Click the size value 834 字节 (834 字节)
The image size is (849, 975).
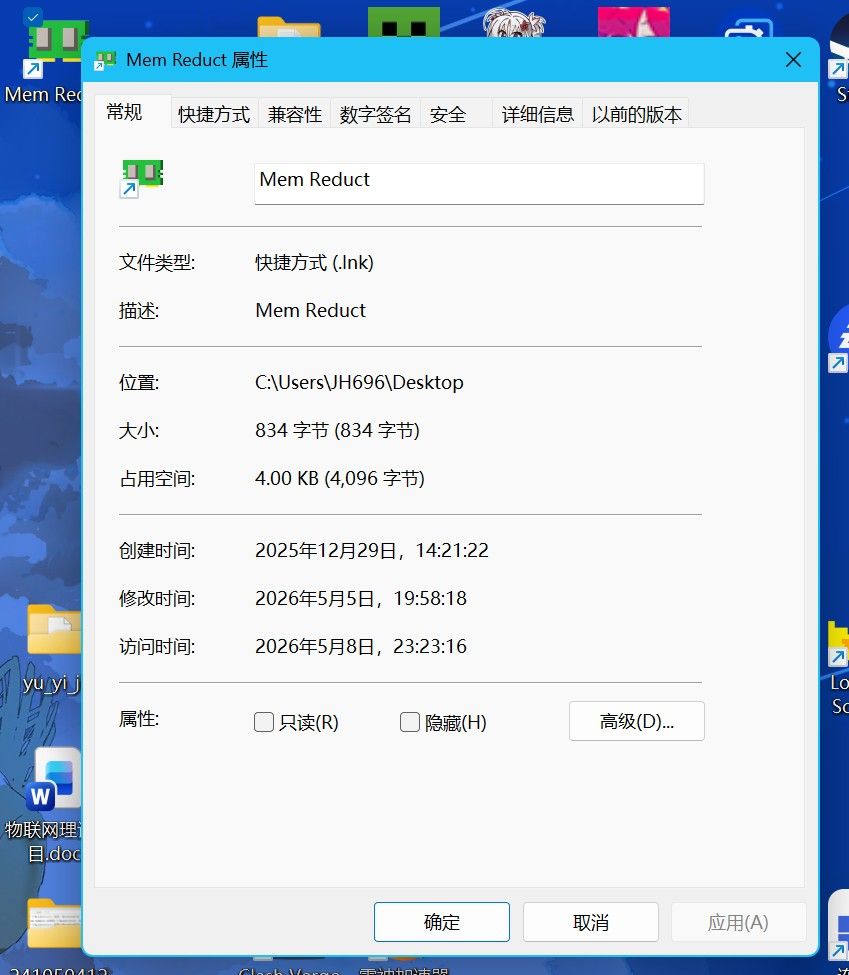click(337, 430)
